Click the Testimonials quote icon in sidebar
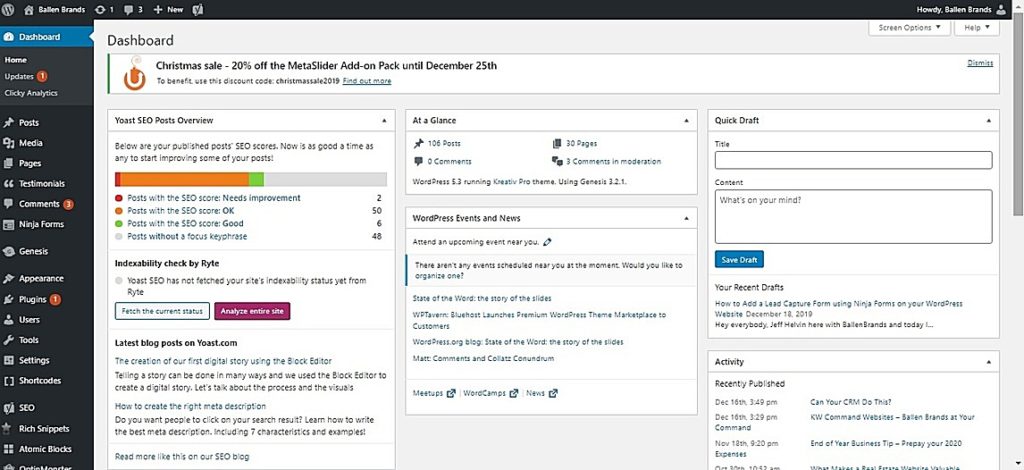Screen dimensions: 1024x470 pyautogui.click(x=8, y=183)
